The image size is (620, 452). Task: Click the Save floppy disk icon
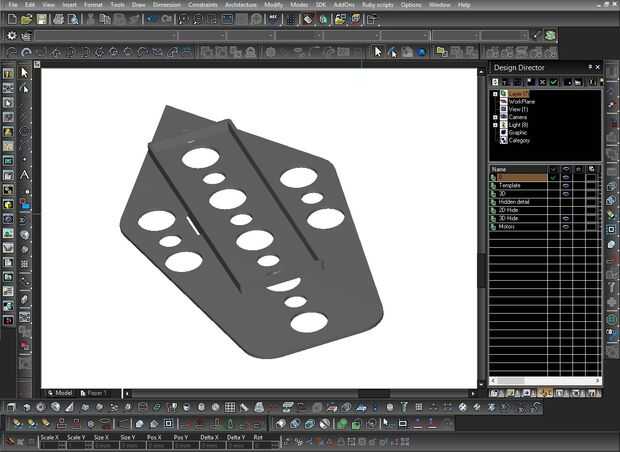coord(42,19)
